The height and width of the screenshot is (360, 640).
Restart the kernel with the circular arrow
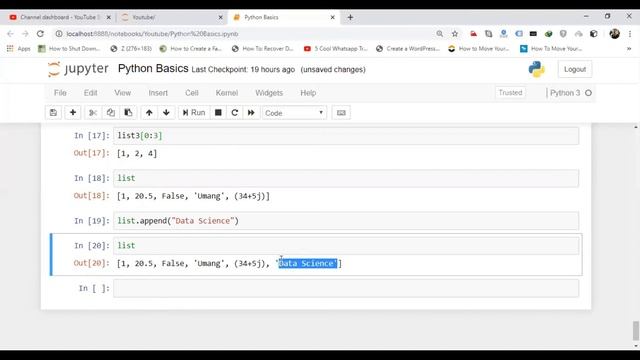pos(235,113)
